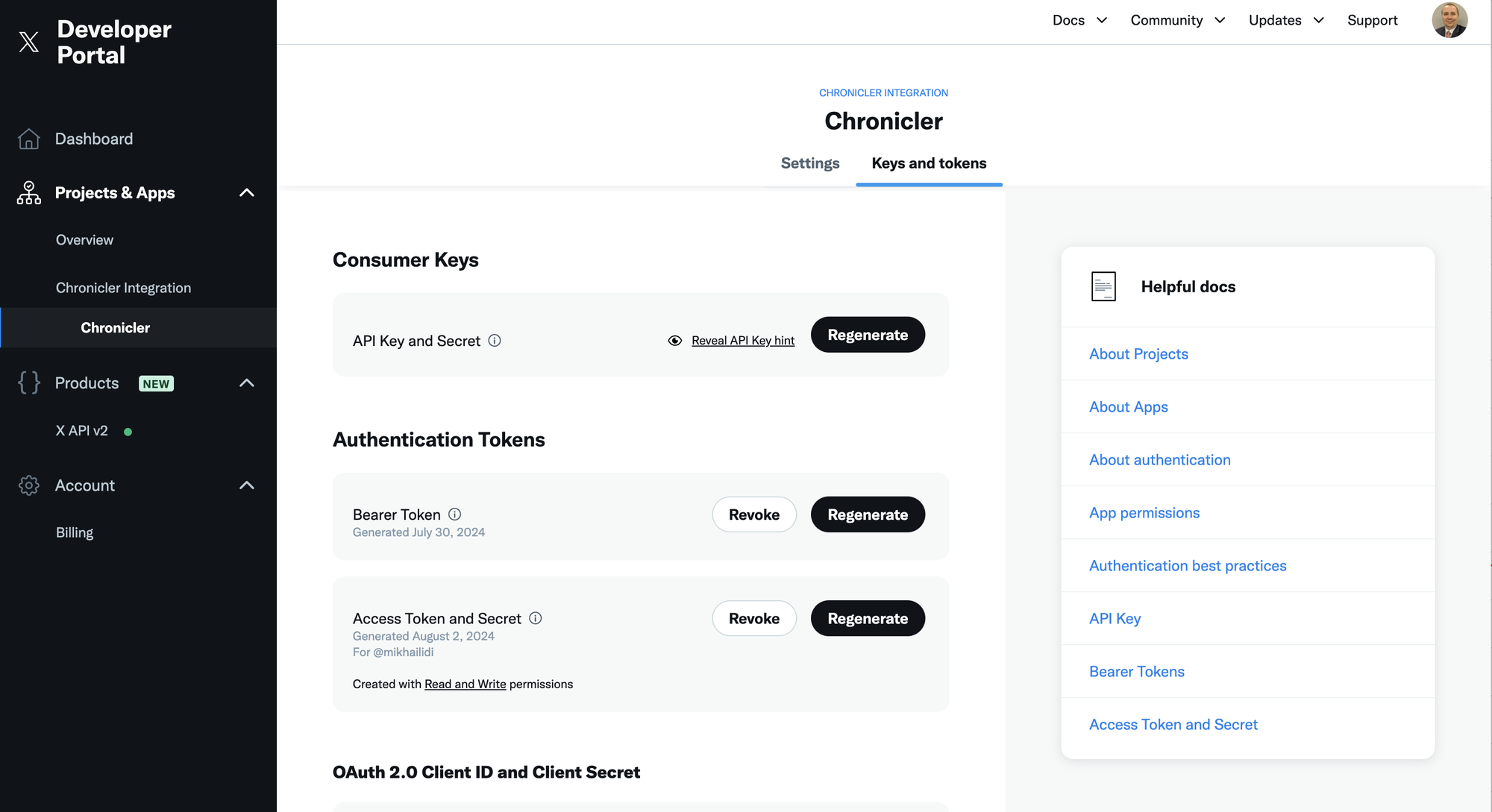Click the user profile avatar
Screen dimensions: 1492x812
(x=1449, y=20)
